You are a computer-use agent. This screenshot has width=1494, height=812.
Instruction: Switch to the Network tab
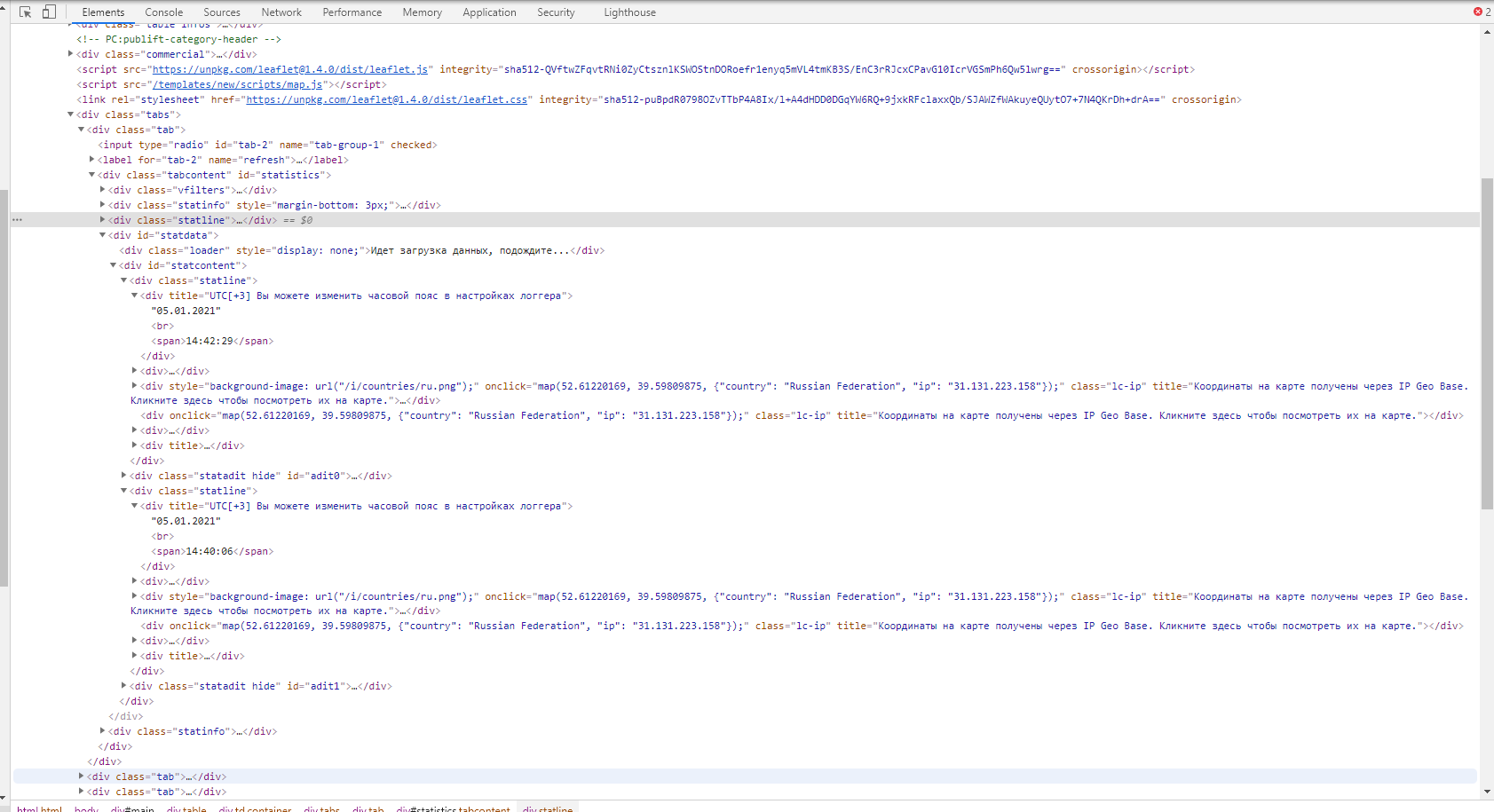pos(281,12)
